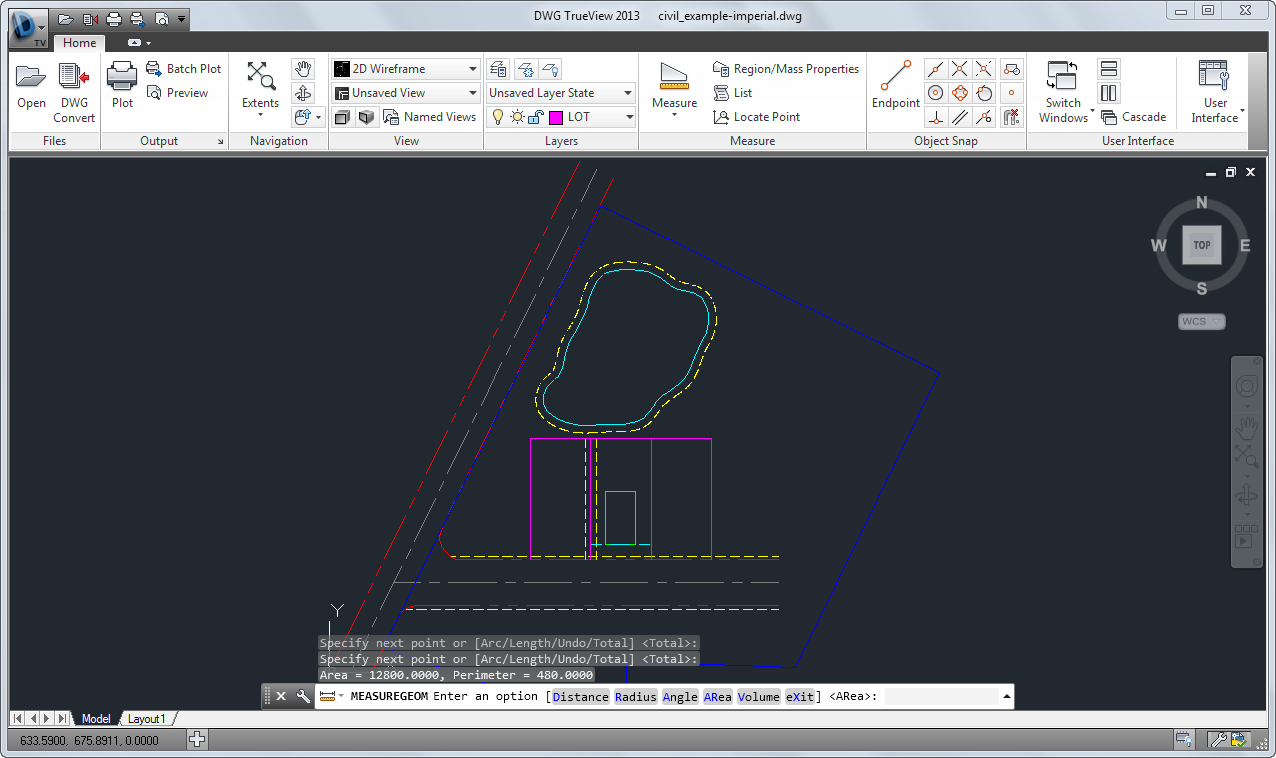The width and height of the screenshot is (1276, 758).
Task: Switch to the Layout1 tab
Action: click(x=146, y=719)
